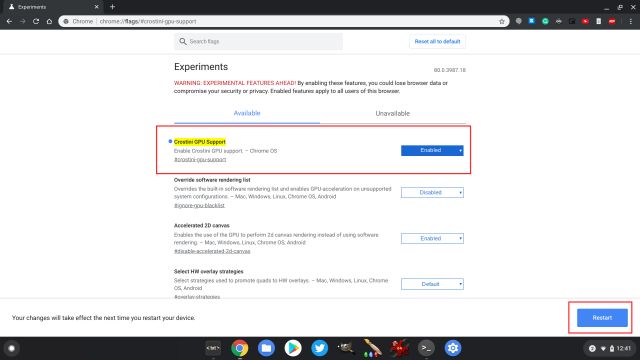Open the browser home page icon
Image resolution: width=640 pixels, height=360 pixels.
coord(49,21)
